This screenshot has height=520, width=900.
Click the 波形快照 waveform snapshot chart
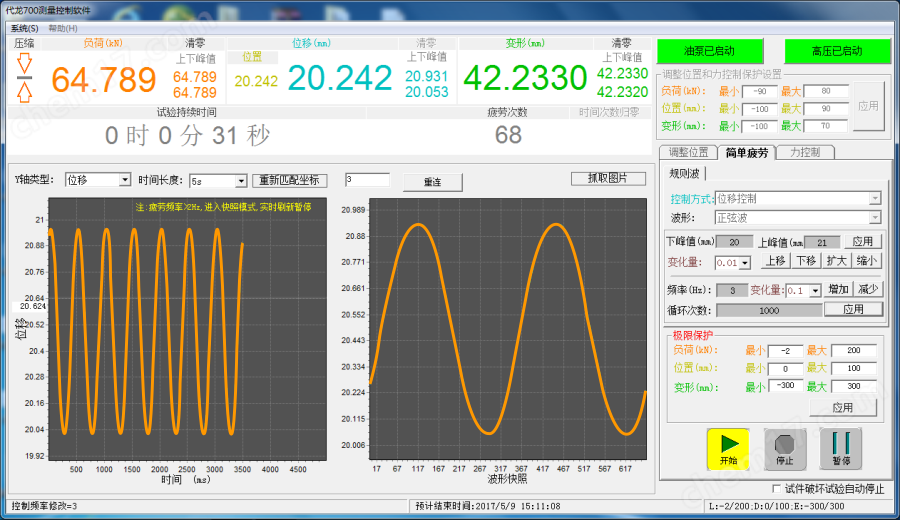[508, 329]
